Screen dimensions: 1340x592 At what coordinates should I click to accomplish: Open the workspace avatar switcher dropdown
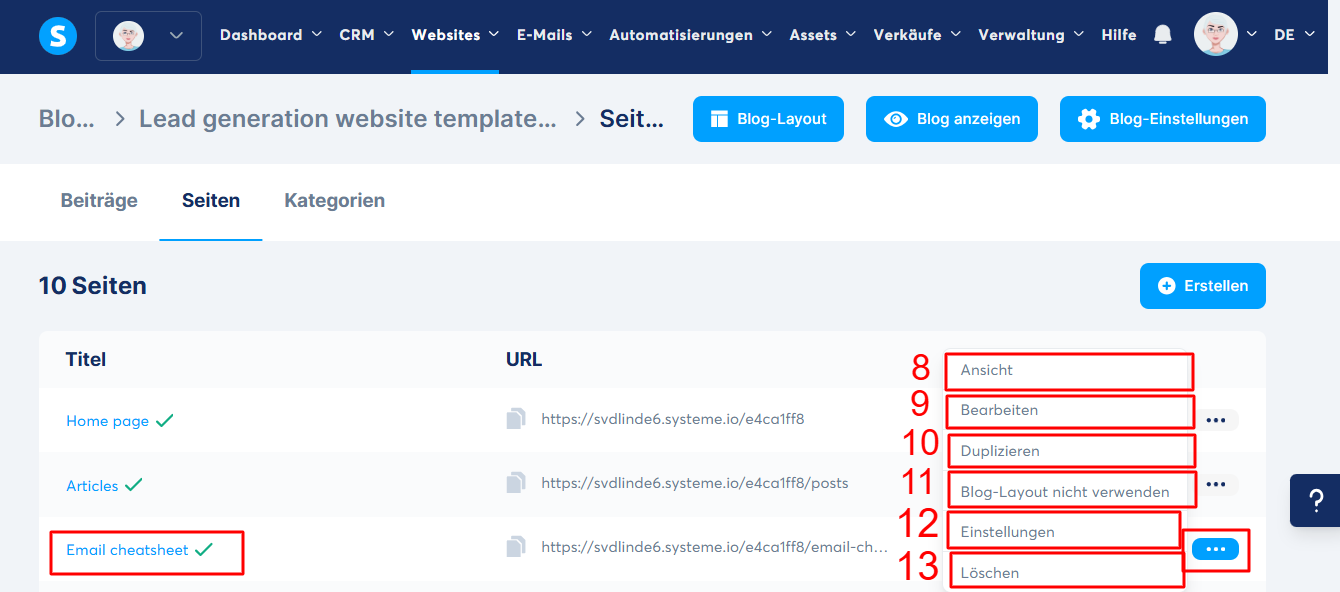click(148, 36)
